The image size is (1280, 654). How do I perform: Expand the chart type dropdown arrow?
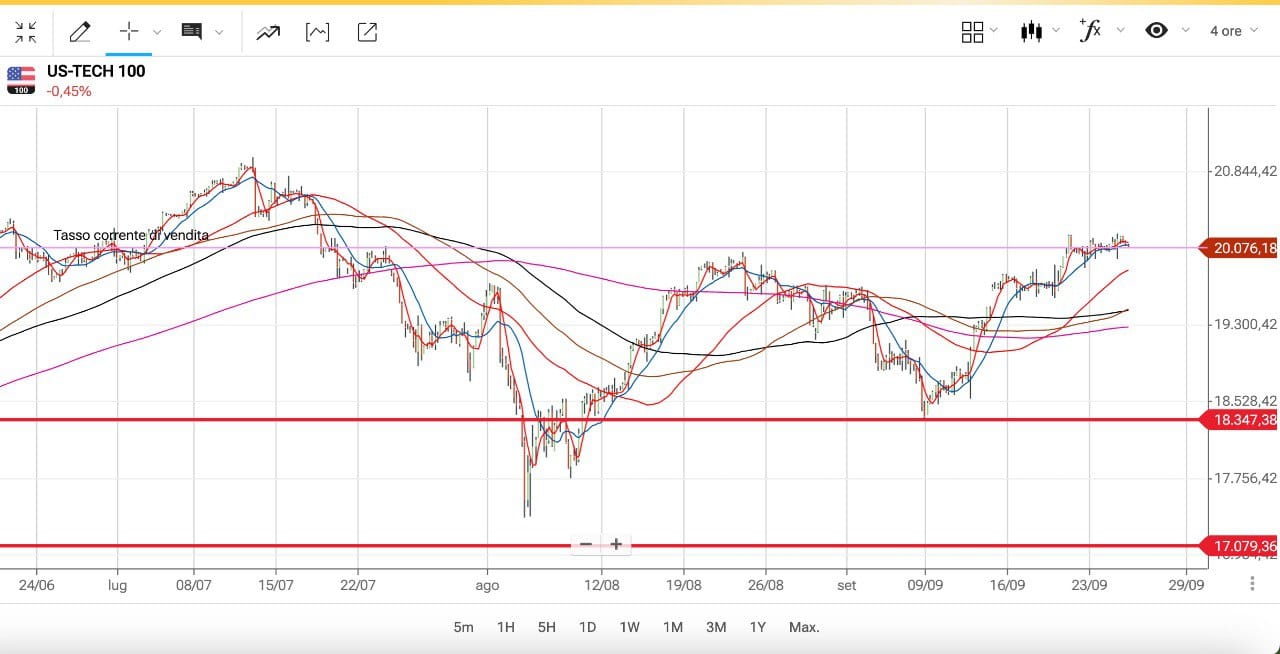[x=1056, y=30]
